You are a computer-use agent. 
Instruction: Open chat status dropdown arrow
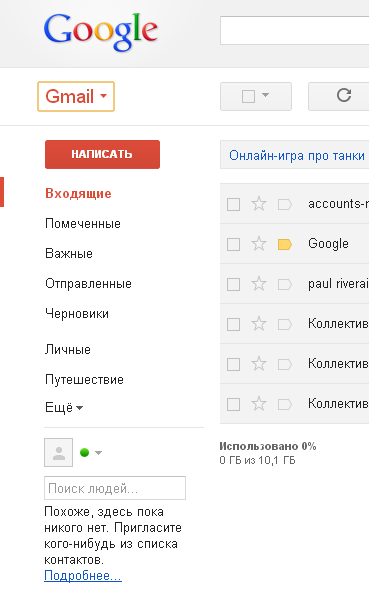coord(98,453)
